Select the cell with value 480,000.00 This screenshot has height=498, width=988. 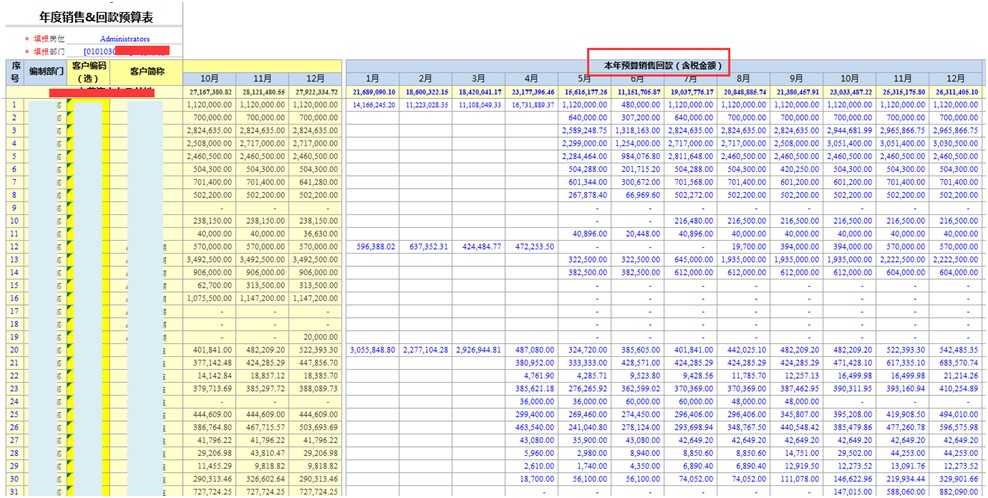pyautogui.click(x=637, y=105)
